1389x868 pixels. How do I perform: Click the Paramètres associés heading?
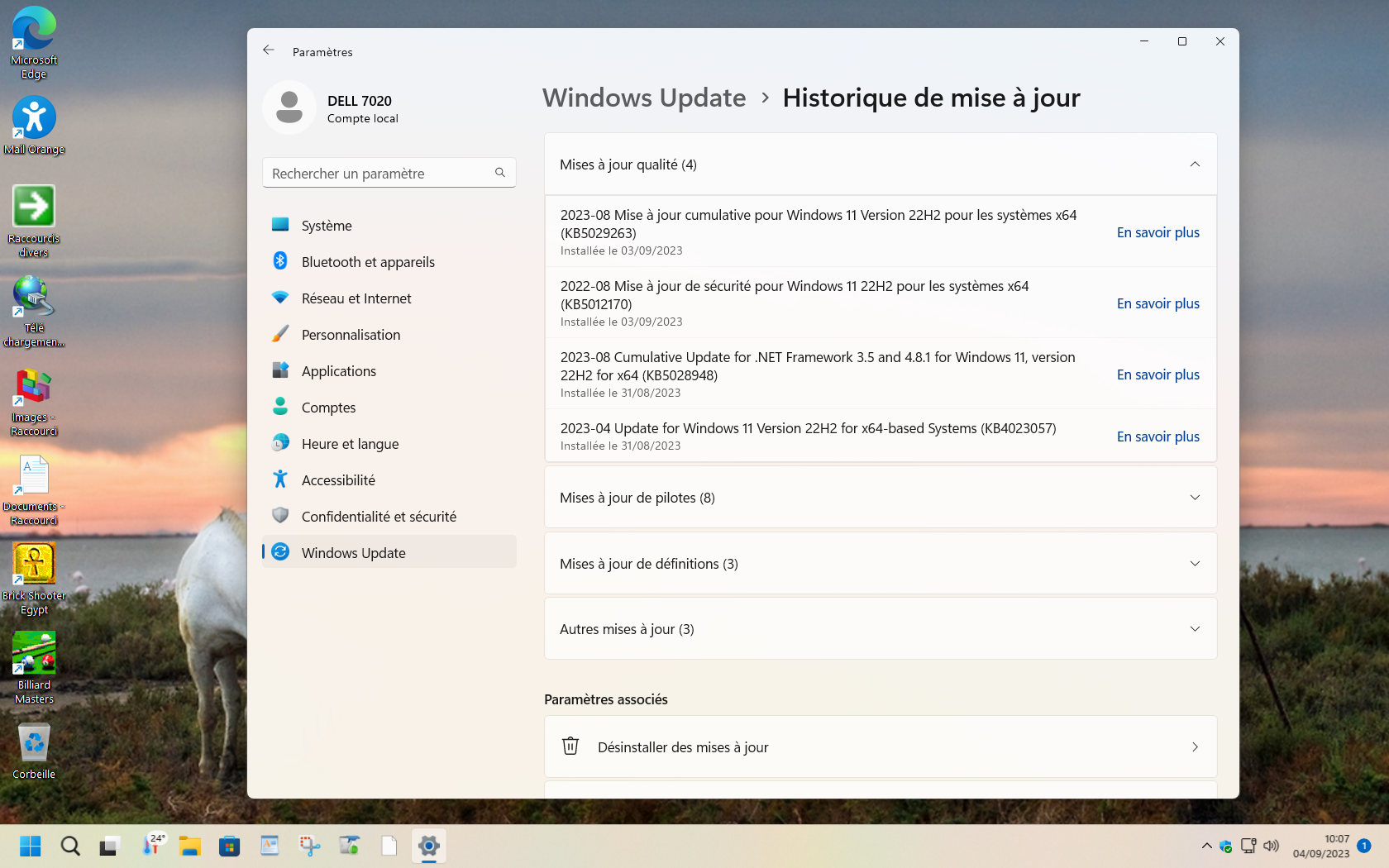tap(606, 699)
